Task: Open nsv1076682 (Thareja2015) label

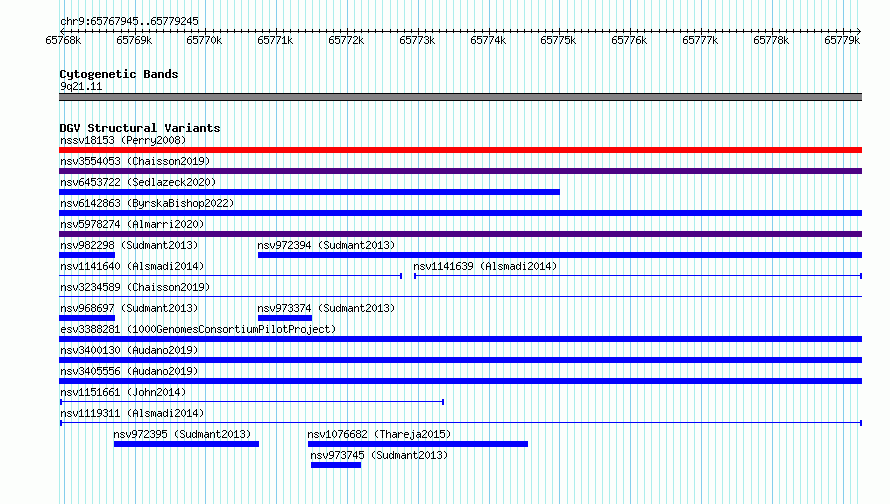Action: pos(379,434)
